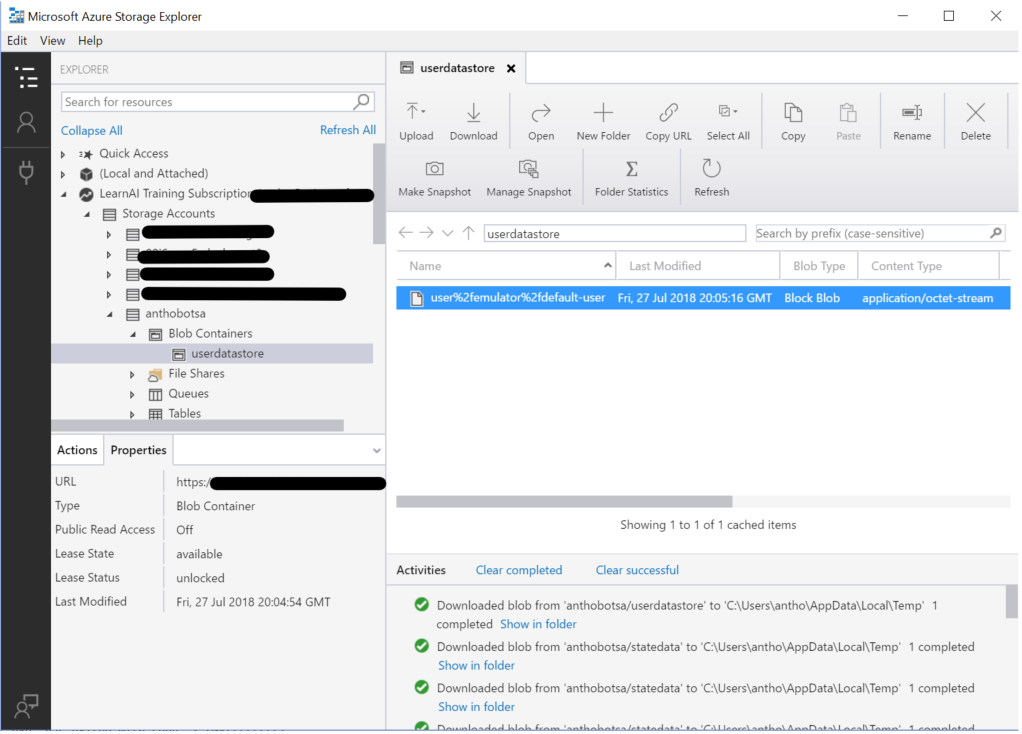Click the search magnifier in resource search

coord(362,101)
